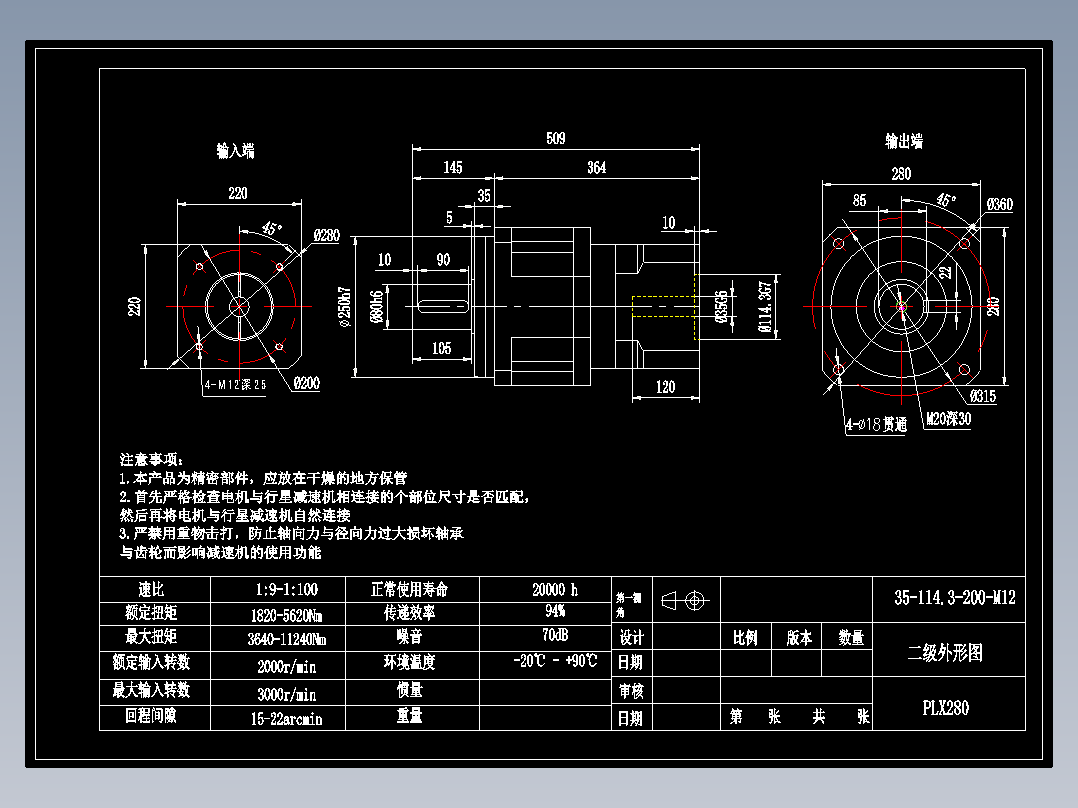Image resolution: width=1078 pixels, height=808 pixels.
Task: Select the first-angle projection symbol icon
Action: (x=689, y=601)
